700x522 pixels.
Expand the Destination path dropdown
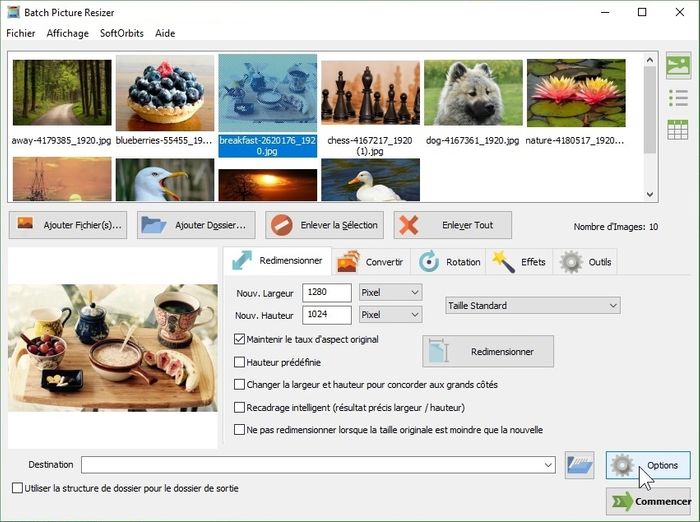[548, 465]
